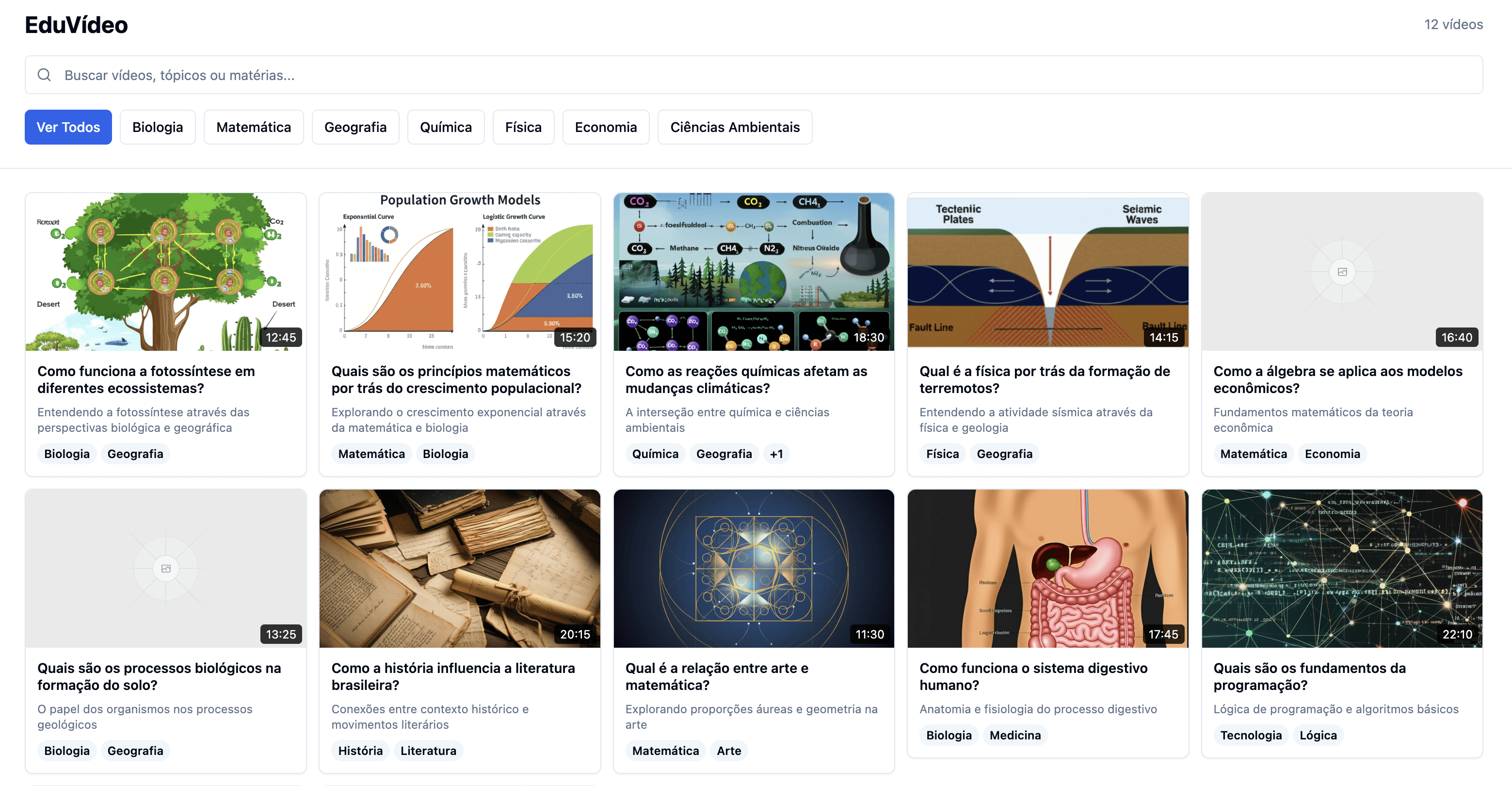Viewport: 1512px width, 786px height.
Task: Focus the video search field
Action: (754, 75)
